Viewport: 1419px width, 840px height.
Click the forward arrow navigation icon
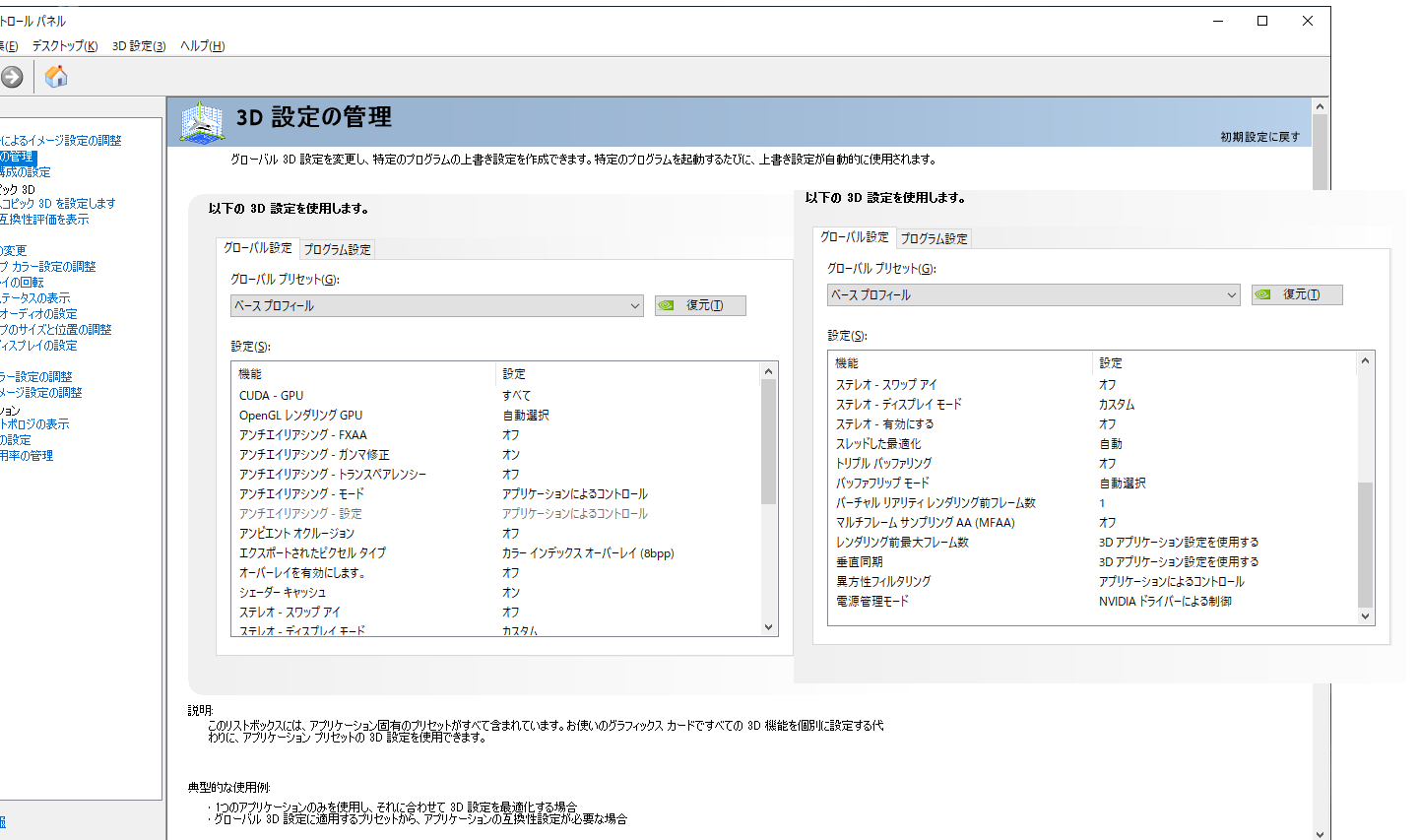[x=11, y=77]
